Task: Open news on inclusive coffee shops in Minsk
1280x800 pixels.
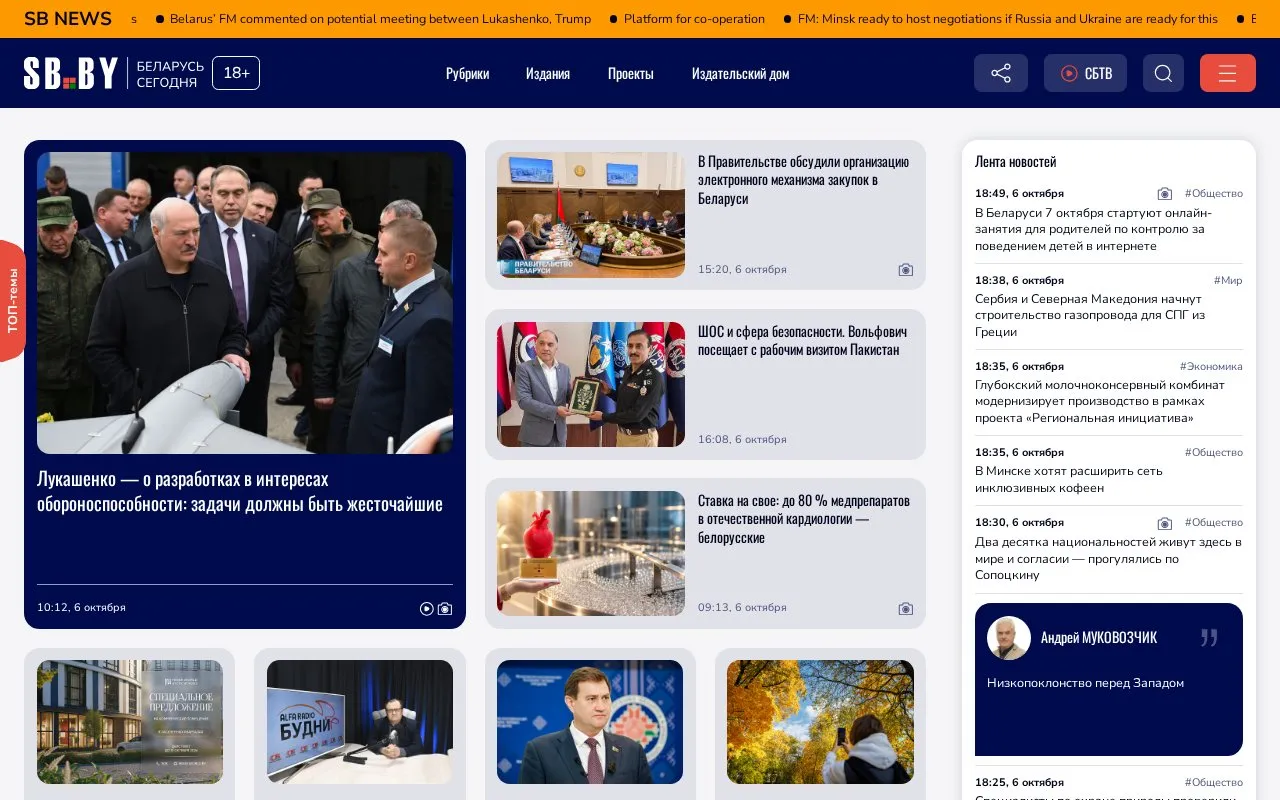Action: click(1069, 480)
